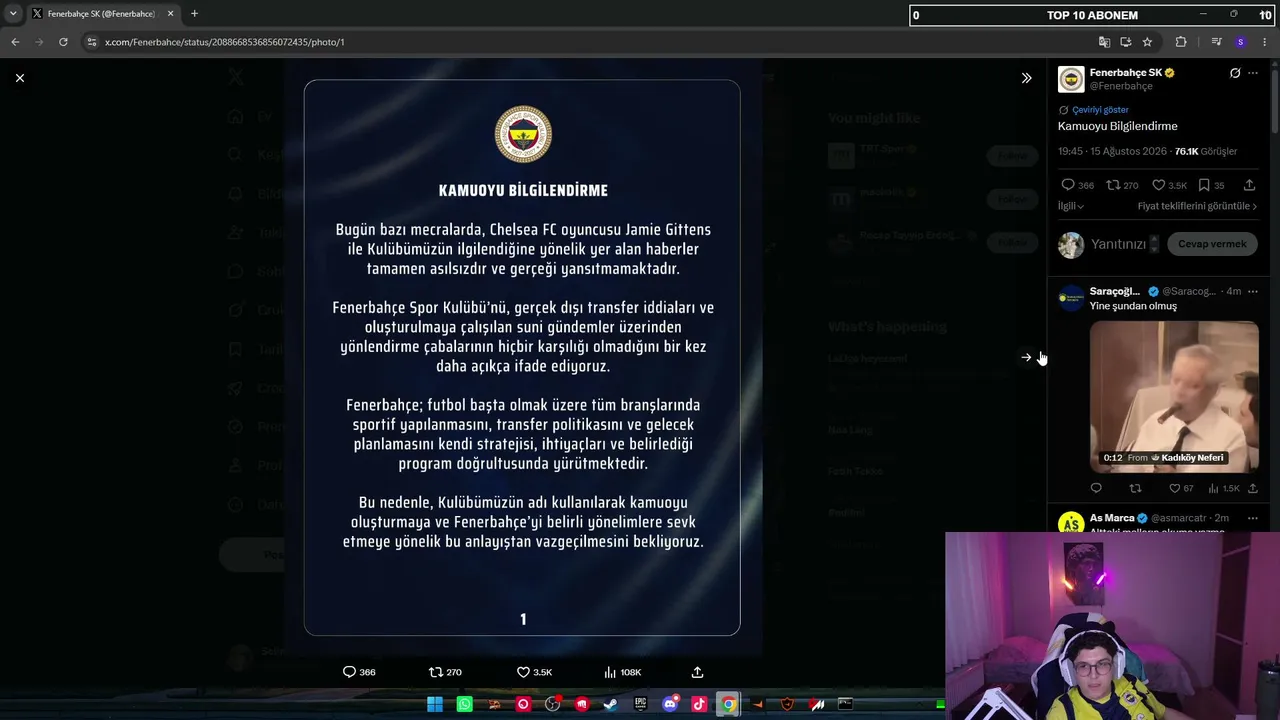Install app icon in the address bar
Viewport: 1280px width, 720px height.
tap(1126, 42)
